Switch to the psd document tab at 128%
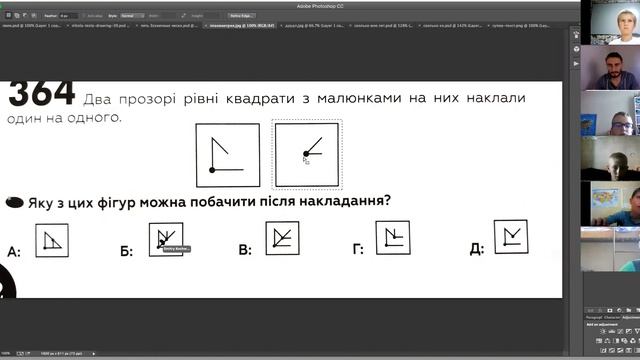Screen dimensions: 640x360 pyautogui.click(x=382, y=26)
